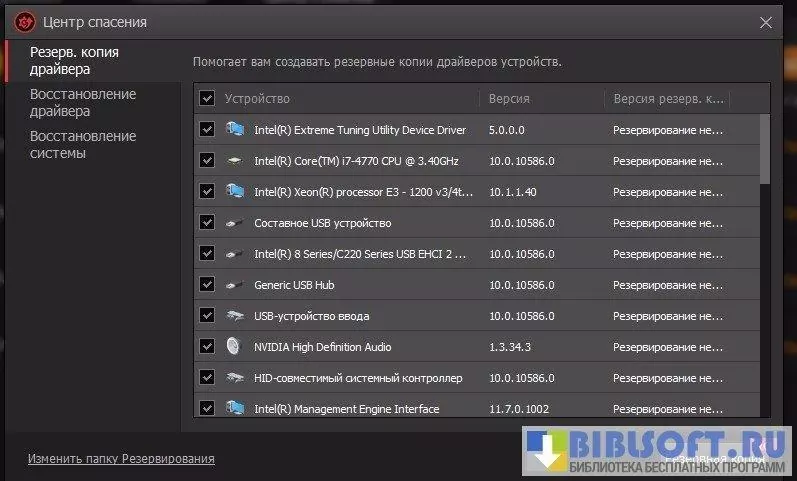Viewport: 797px width, 481px height.
Task: Sort by the Версия column header
Action: click(509, 99)
